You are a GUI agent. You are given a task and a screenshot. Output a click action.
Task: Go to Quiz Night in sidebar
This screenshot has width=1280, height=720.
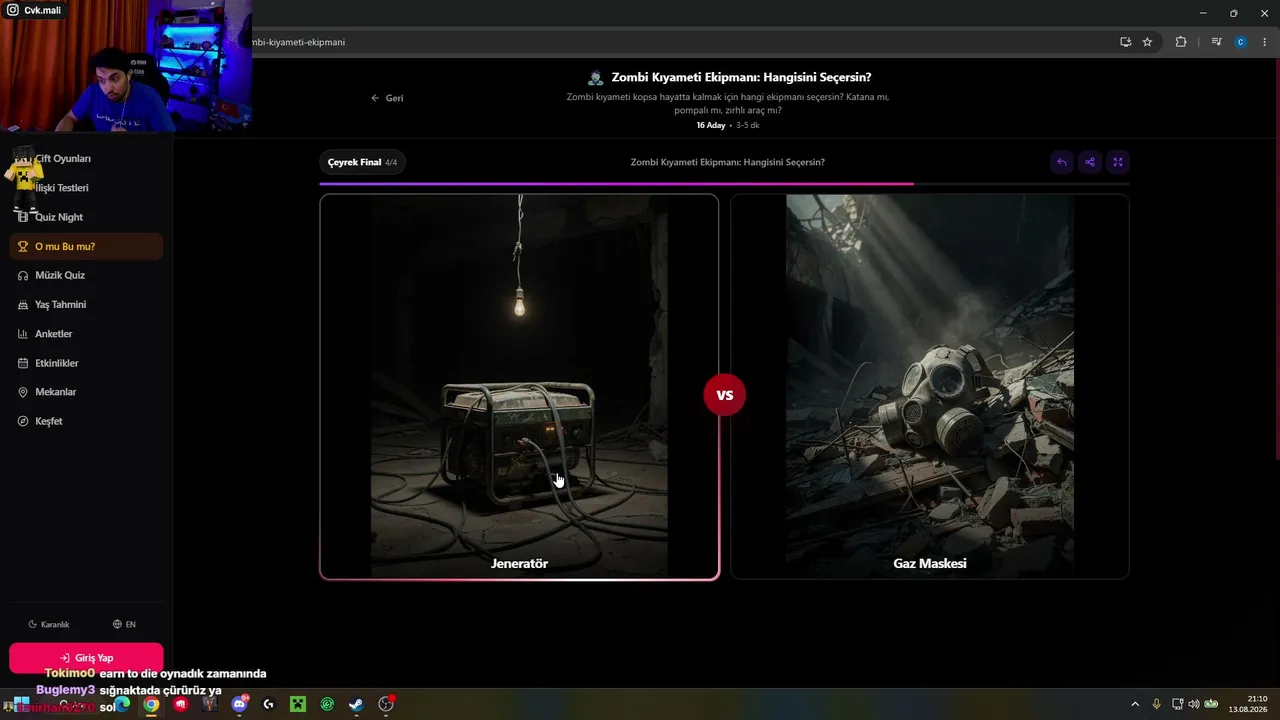coord(85,217)
